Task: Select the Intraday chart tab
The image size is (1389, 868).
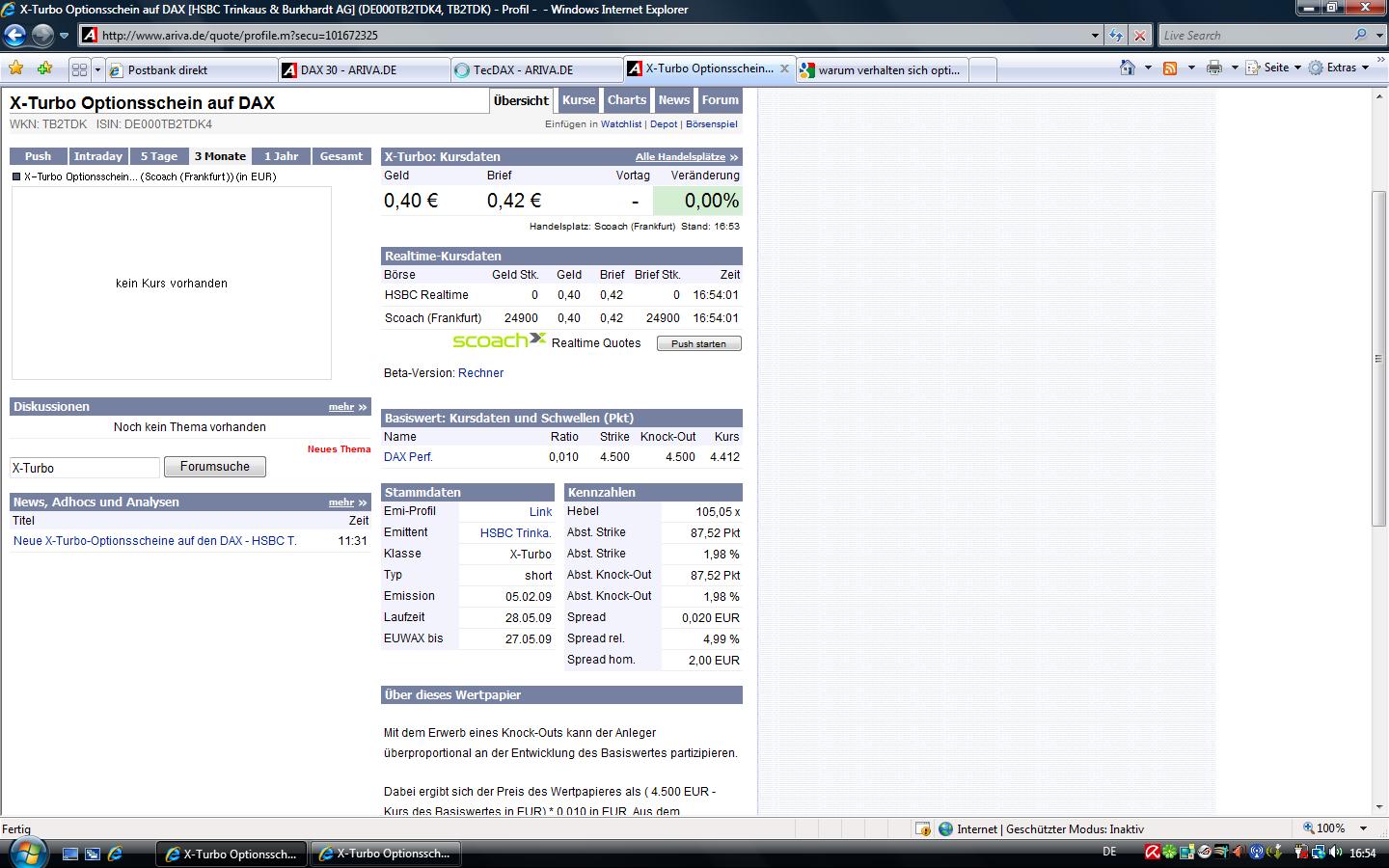Action: [98, 156]
